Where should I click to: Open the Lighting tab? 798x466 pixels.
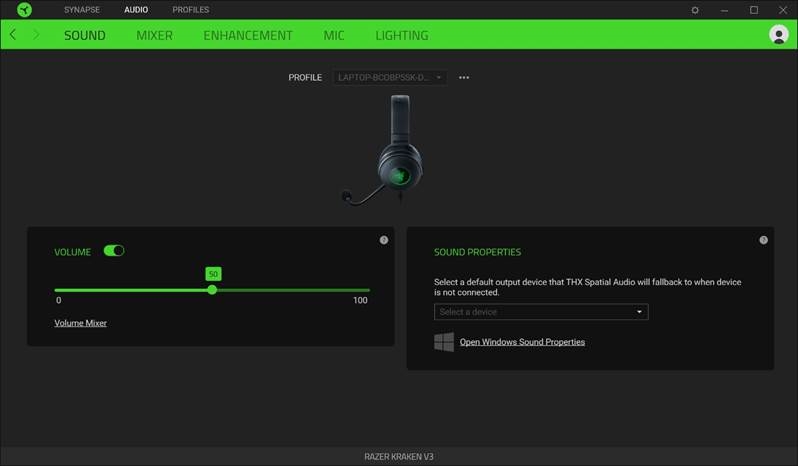(x=402, y=35)
